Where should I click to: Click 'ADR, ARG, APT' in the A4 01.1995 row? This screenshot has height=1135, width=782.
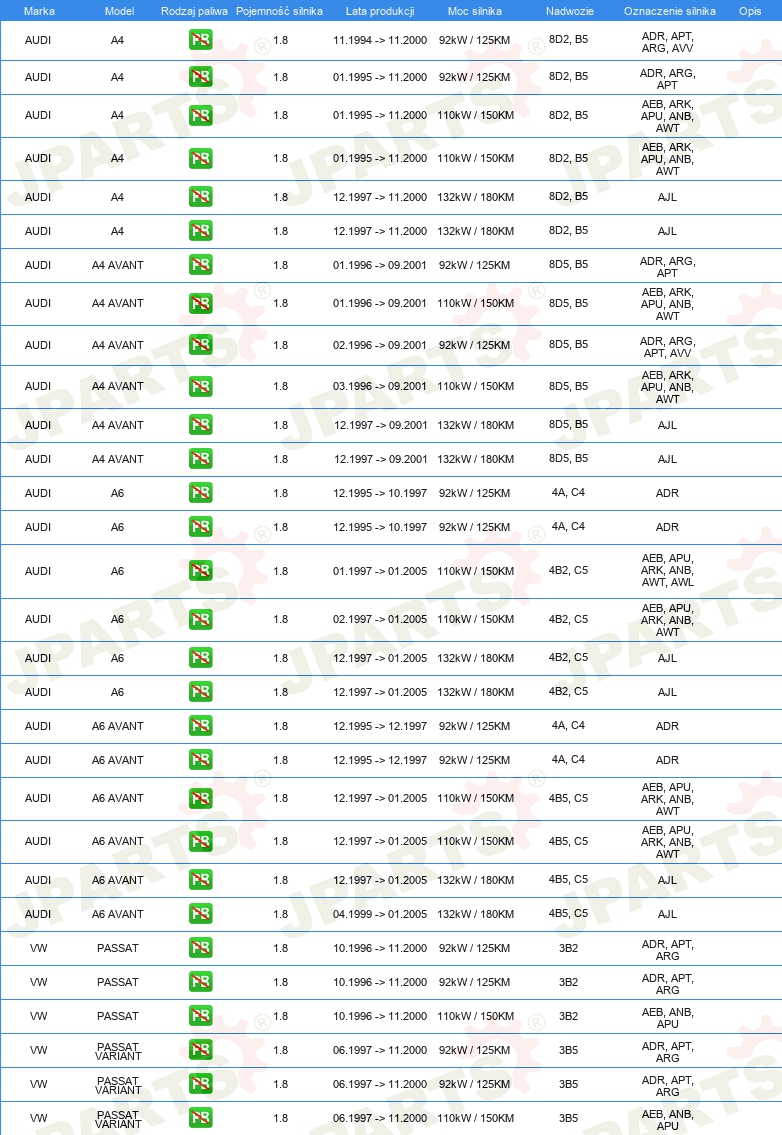[x=668, y=79]
